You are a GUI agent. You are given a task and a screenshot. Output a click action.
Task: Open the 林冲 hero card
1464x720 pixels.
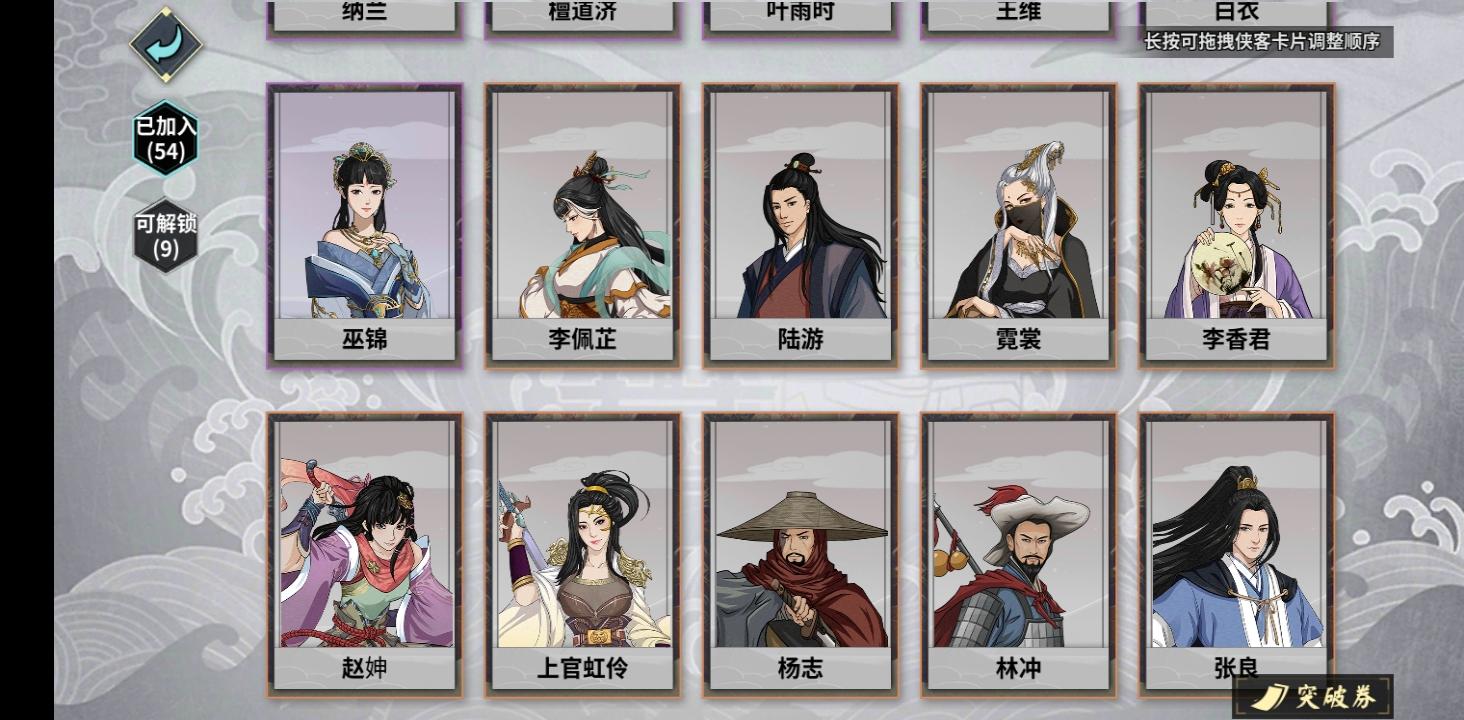click(x=1018, y=555)
